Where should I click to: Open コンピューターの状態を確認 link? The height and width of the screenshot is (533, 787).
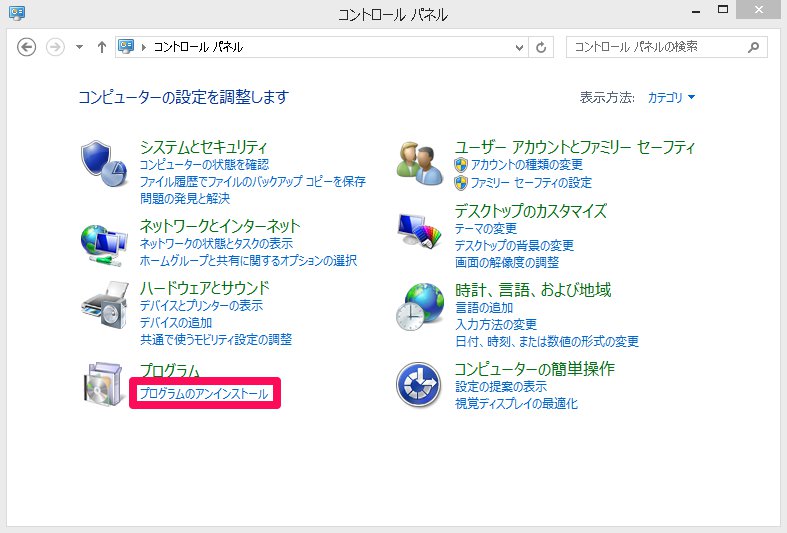coord(204,165)
